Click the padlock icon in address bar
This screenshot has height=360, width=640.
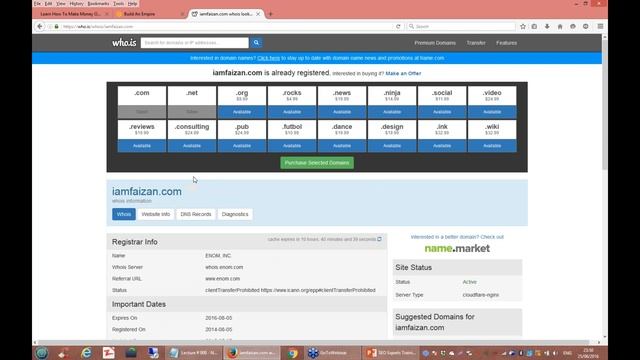coord(57,27)
